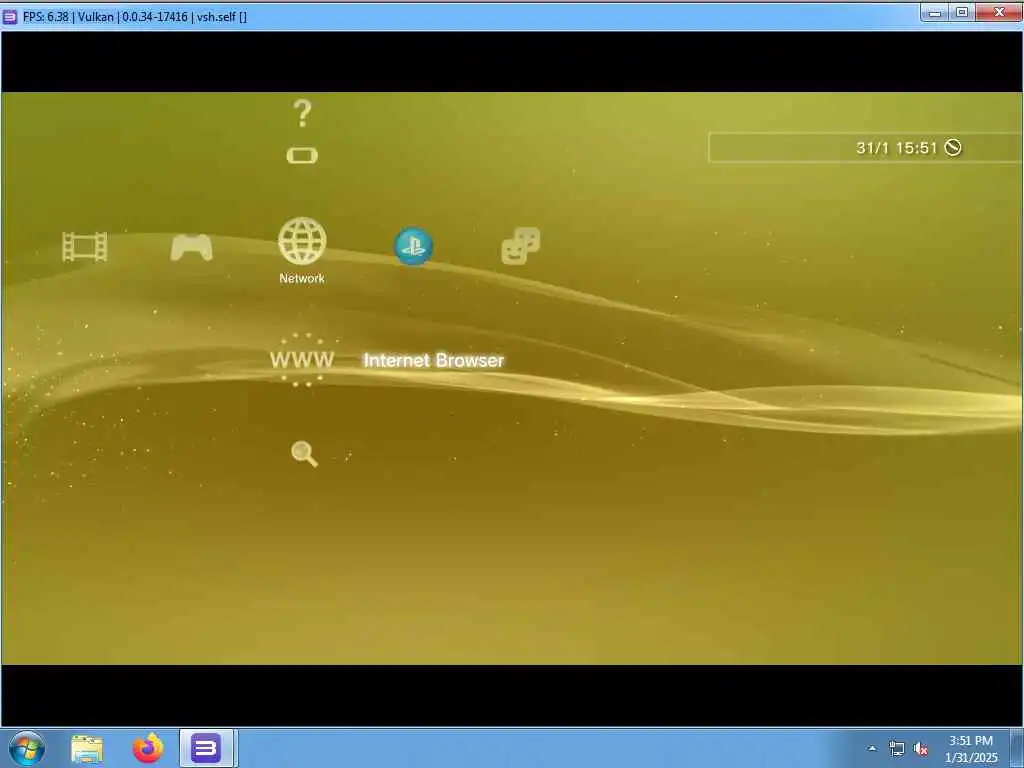Show hidden system tray icons
1024x768 pixels.
(872, 748)
